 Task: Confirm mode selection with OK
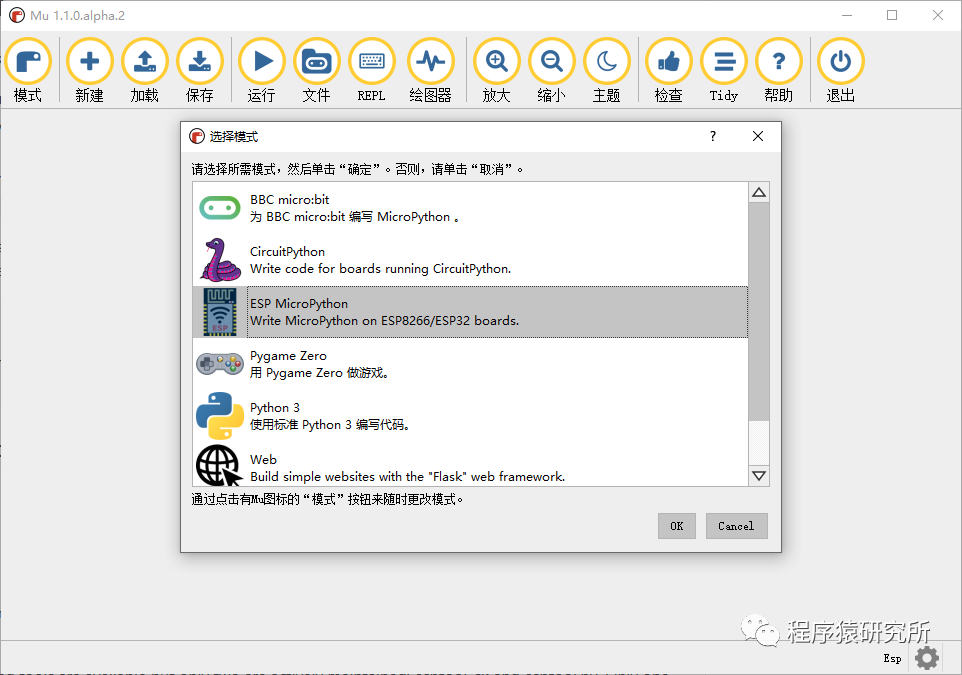click(677, 526)
